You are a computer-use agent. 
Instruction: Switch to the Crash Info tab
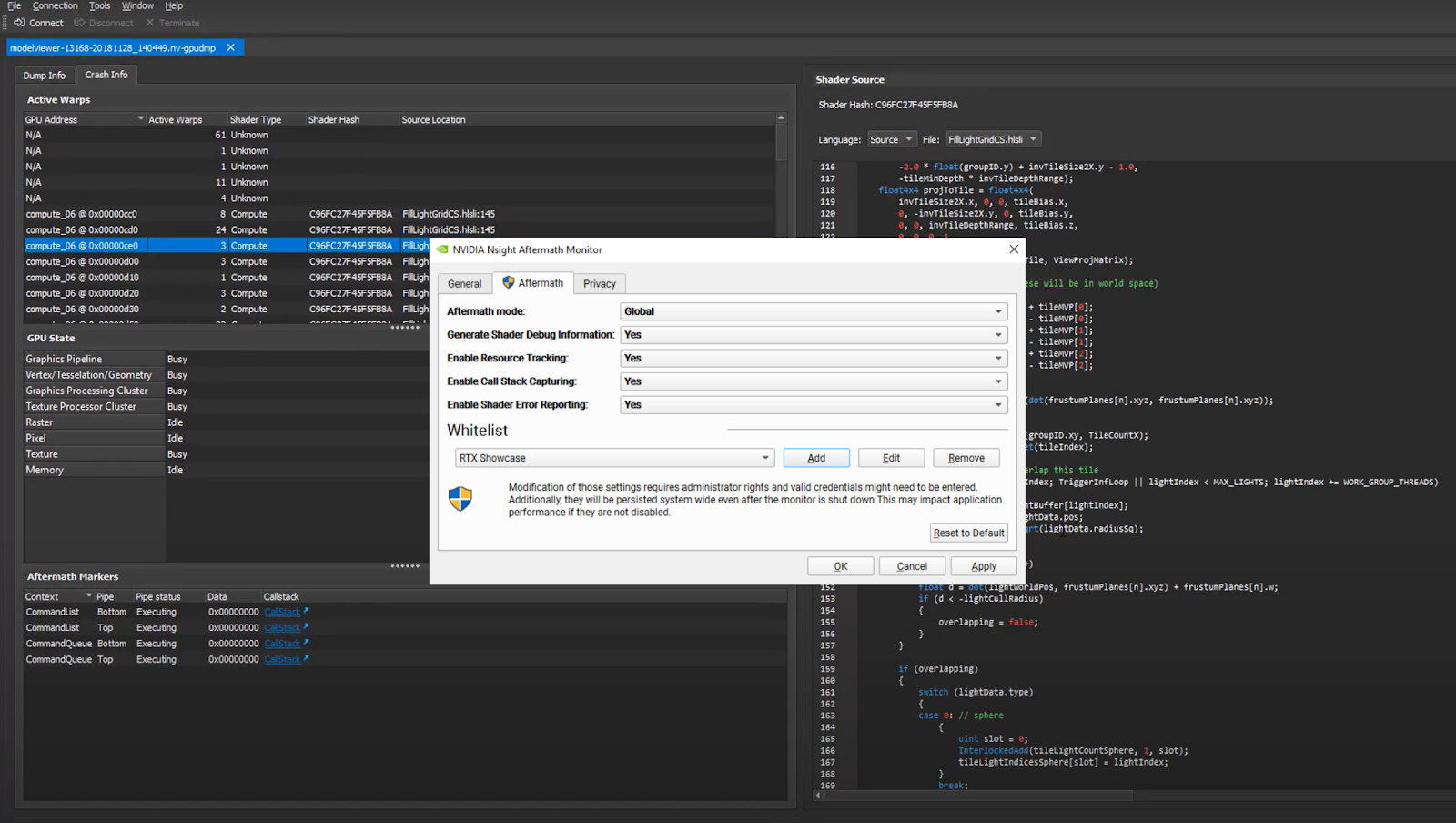[106, 75]
